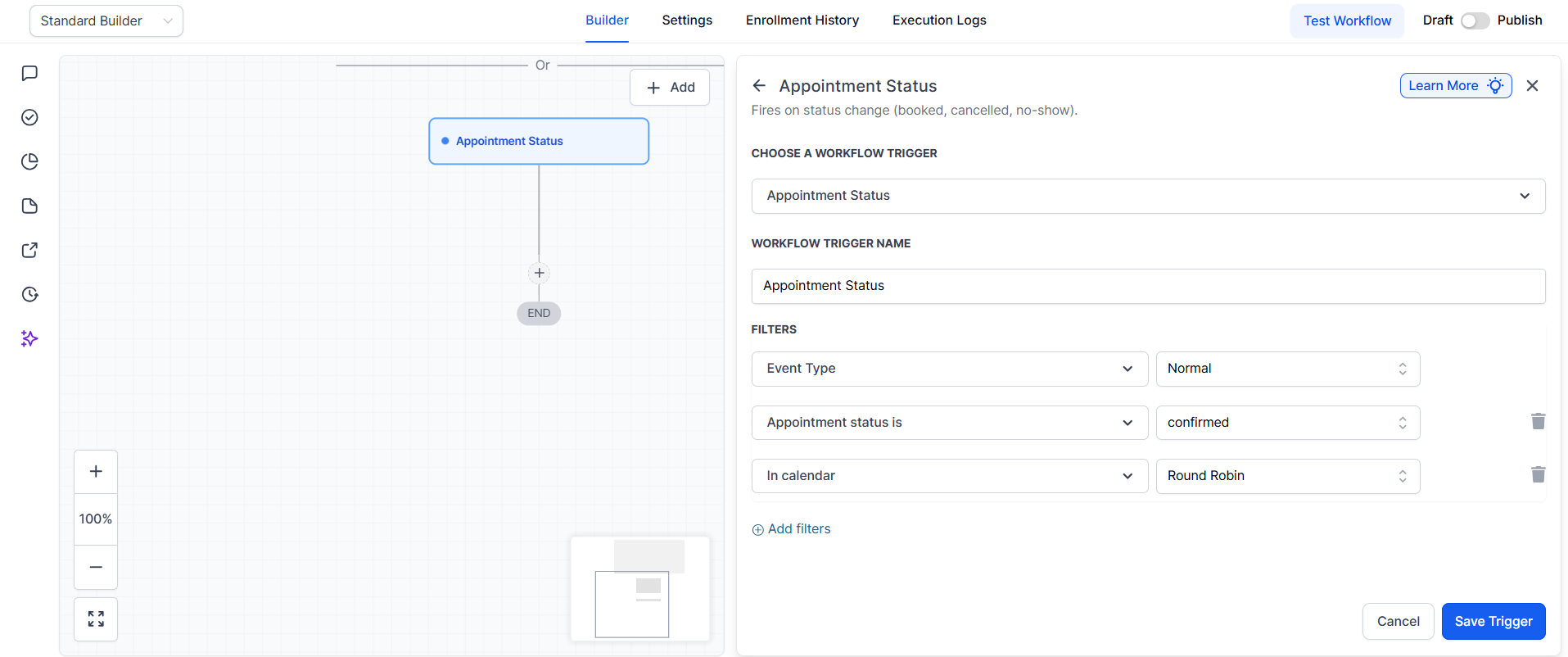Zoom in the canvas with plus button
The height and width of the screenshot is (657, 1568).
tap(96, 472)
